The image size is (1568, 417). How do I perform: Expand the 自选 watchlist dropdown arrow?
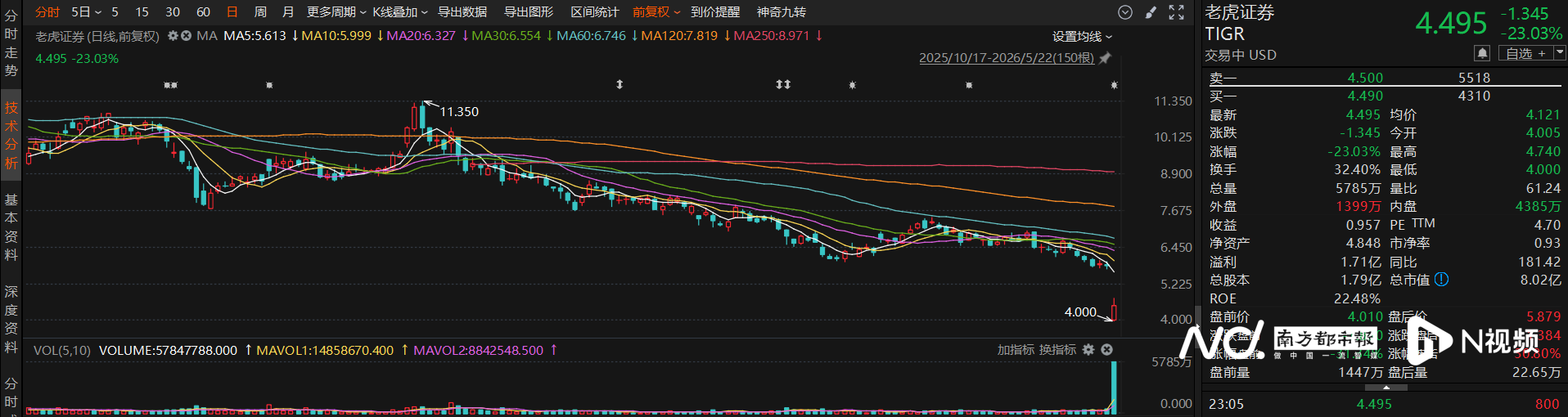[1560, 53]
